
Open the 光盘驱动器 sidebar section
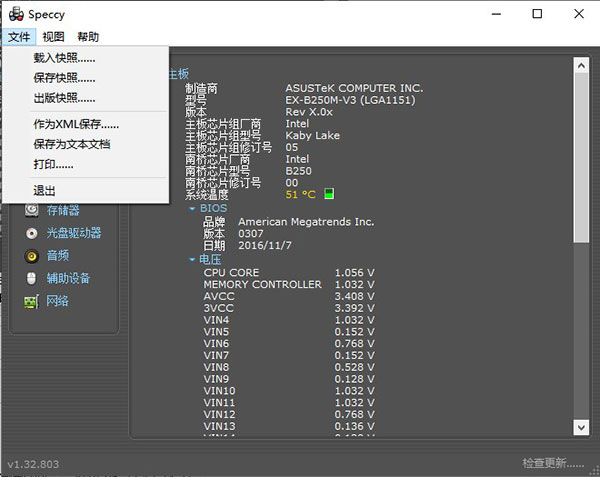[74, 233]
